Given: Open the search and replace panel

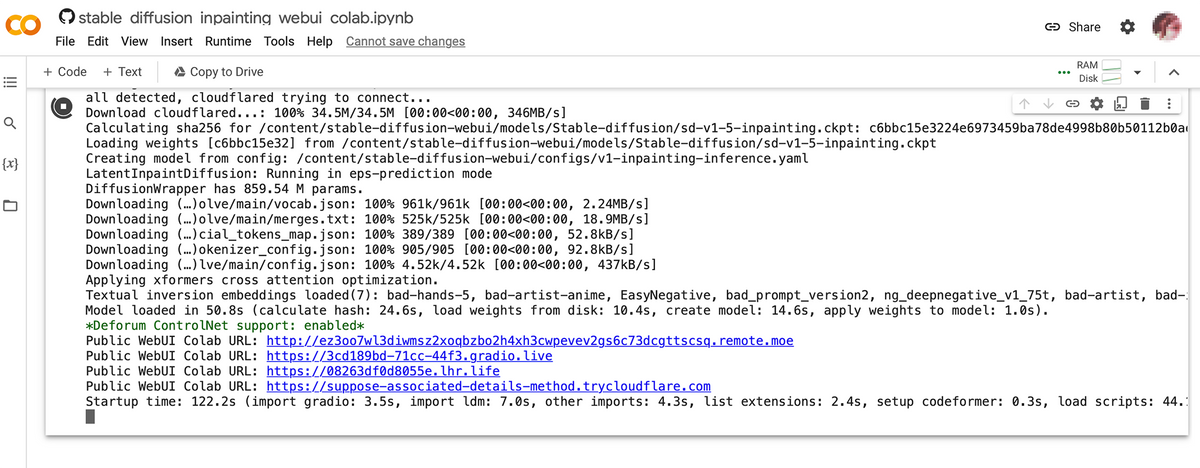Looking at the screenshot, I should [x=11, y=124].
